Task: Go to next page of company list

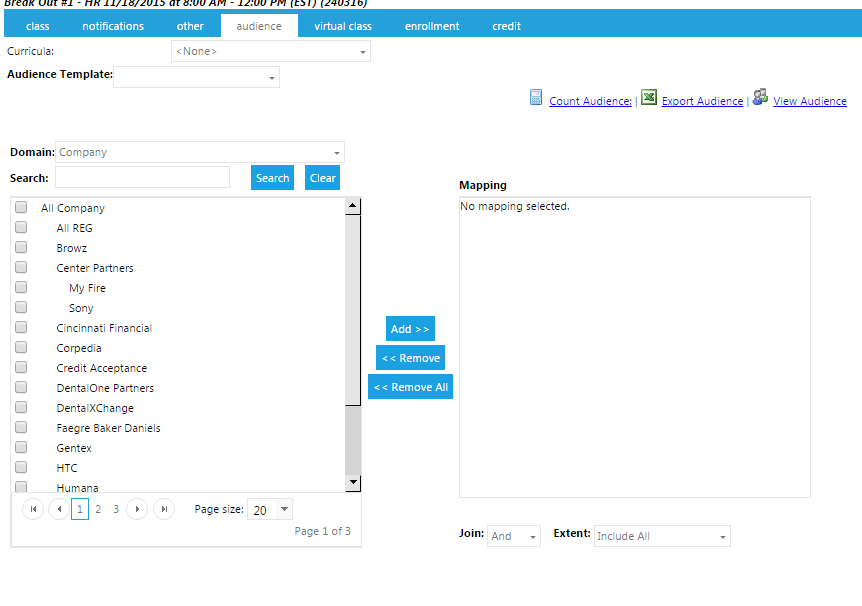Action: 137,509
